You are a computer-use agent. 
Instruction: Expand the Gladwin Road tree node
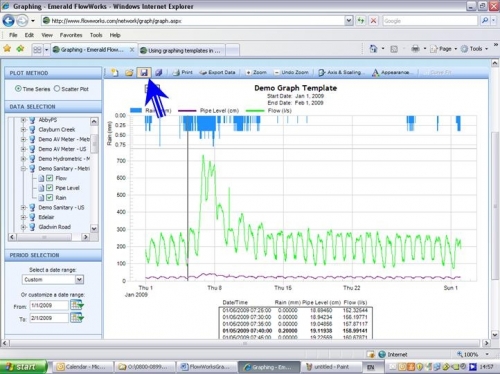(23, 227)
